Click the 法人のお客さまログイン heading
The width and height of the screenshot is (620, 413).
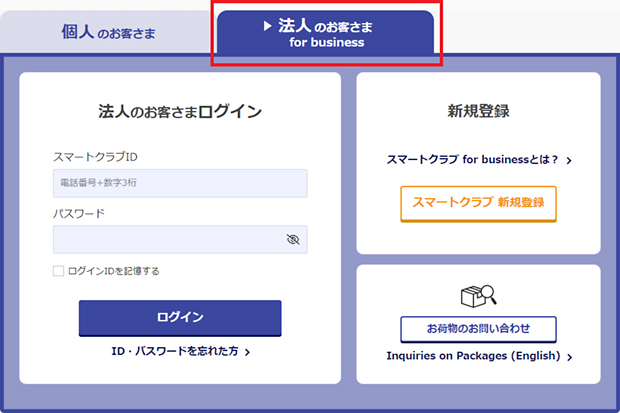180,112
